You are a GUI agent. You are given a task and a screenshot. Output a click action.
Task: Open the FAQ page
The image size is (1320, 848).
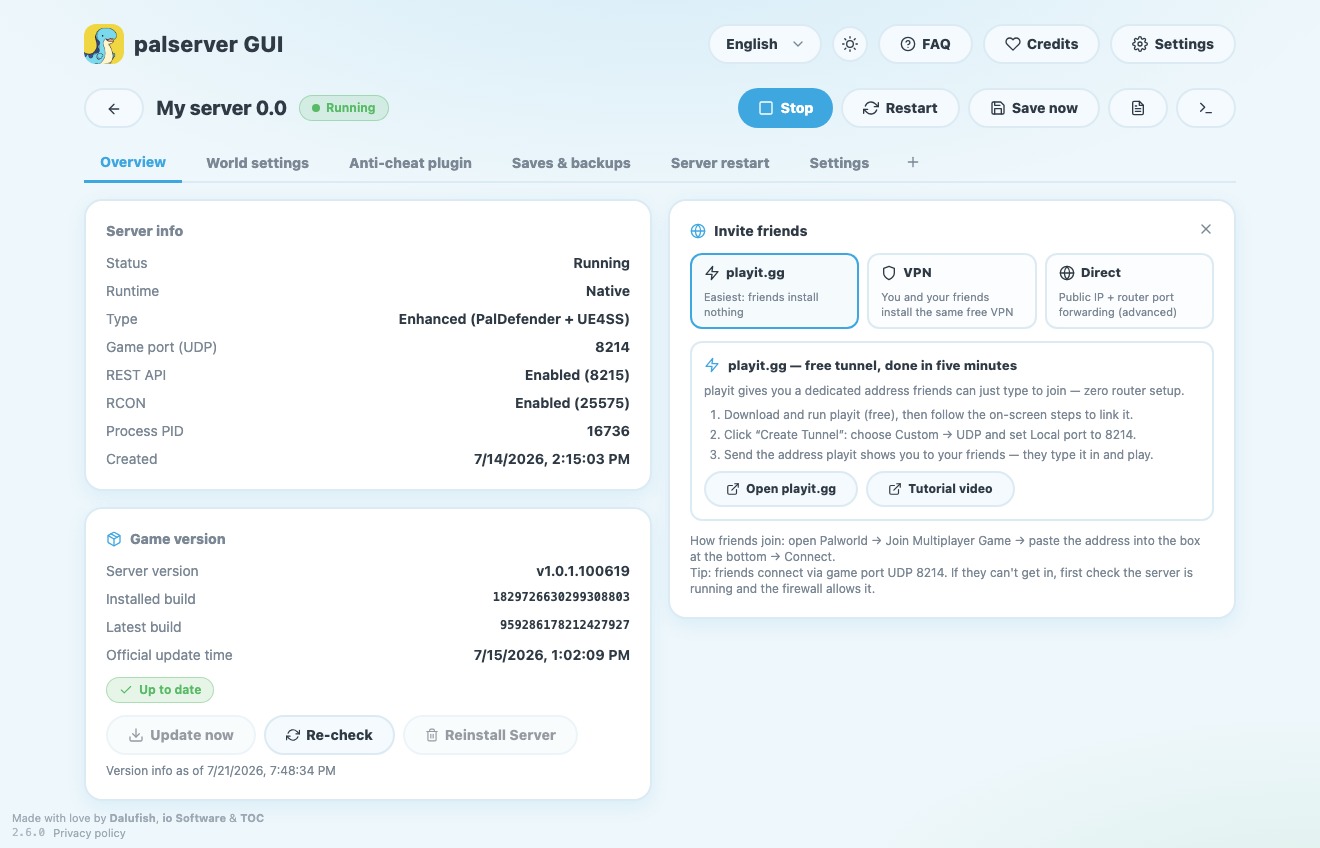pyautogui.click(x=926, y=44)
